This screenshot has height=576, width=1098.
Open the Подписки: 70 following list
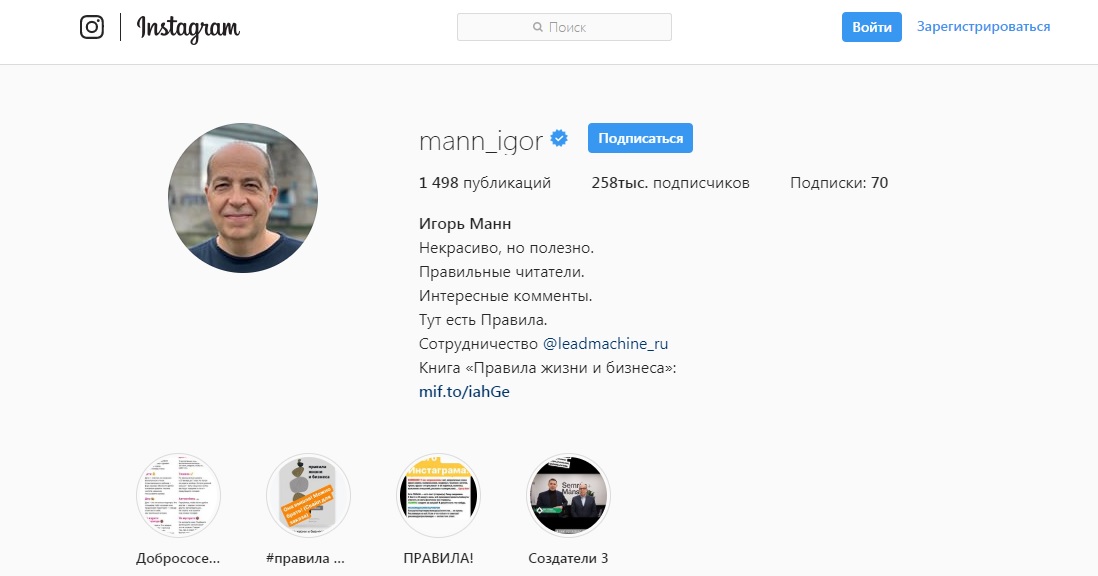(839, 183)
